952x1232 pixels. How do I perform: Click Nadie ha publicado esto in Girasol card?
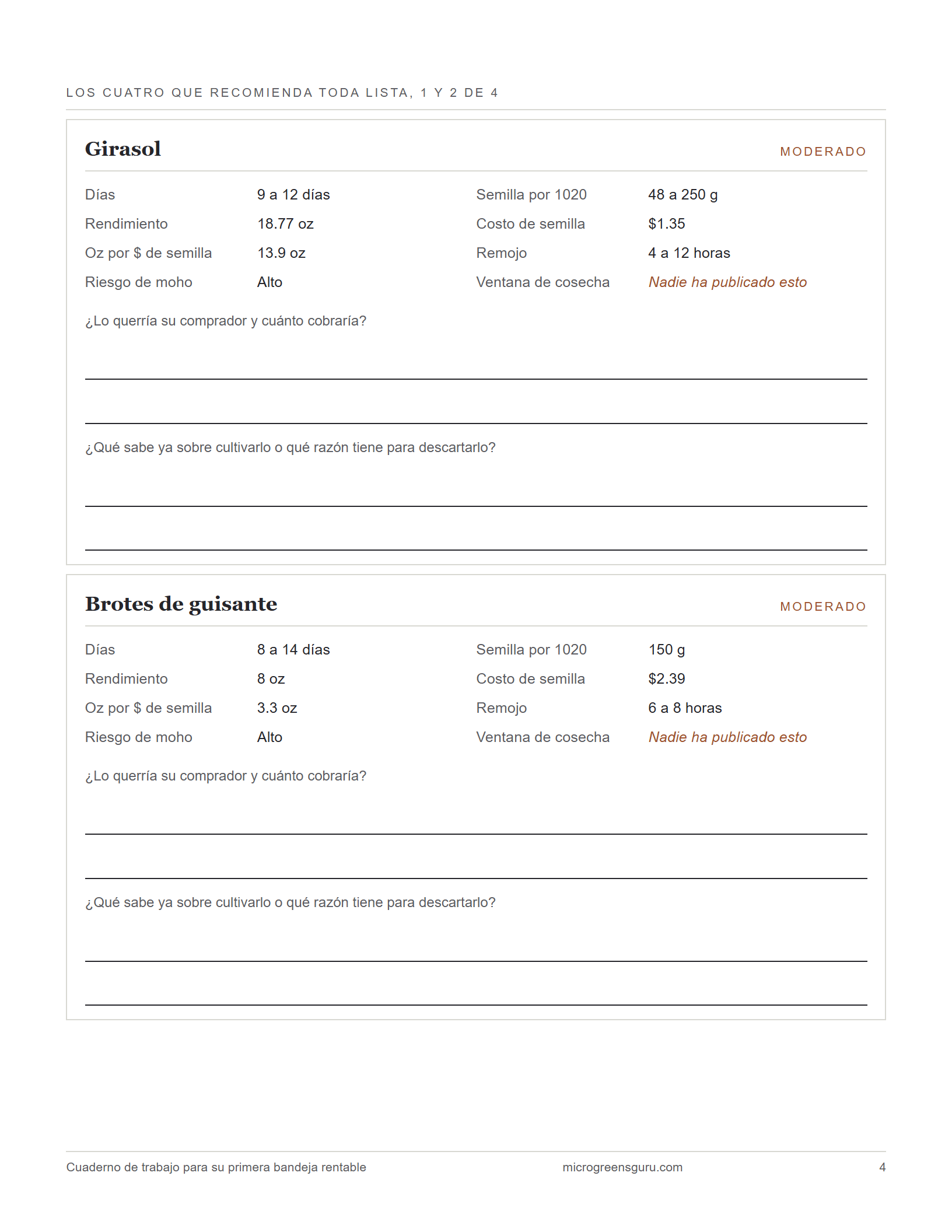[727, 282]
